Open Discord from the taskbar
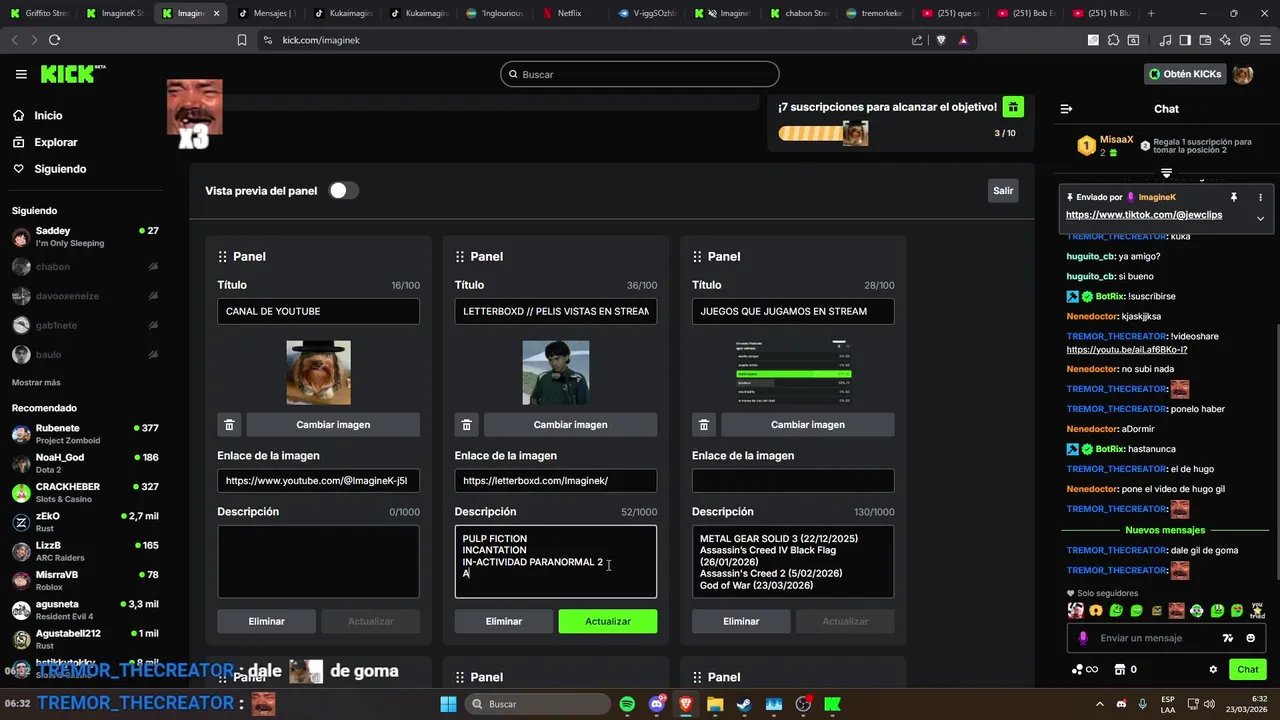Screen dimensions: 1280x720 tap(657, 704)
